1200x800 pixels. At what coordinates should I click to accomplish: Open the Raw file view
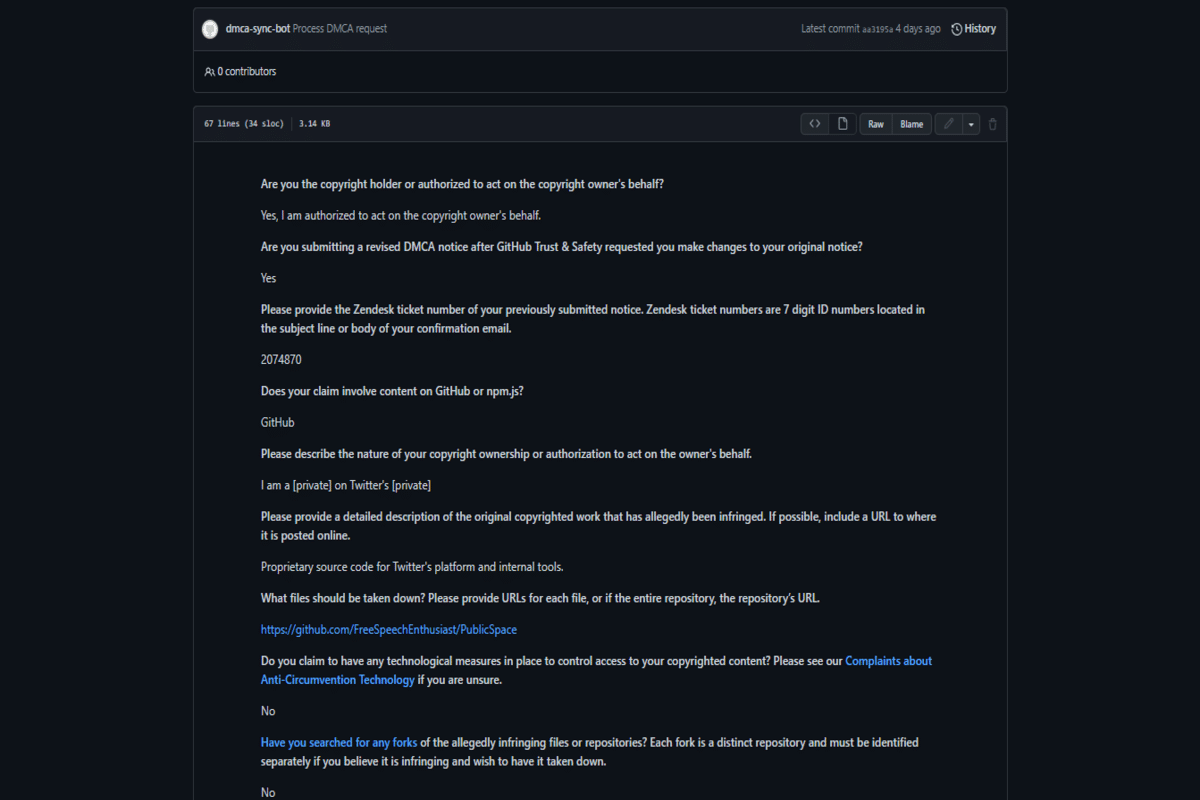[x=876, y=124]
